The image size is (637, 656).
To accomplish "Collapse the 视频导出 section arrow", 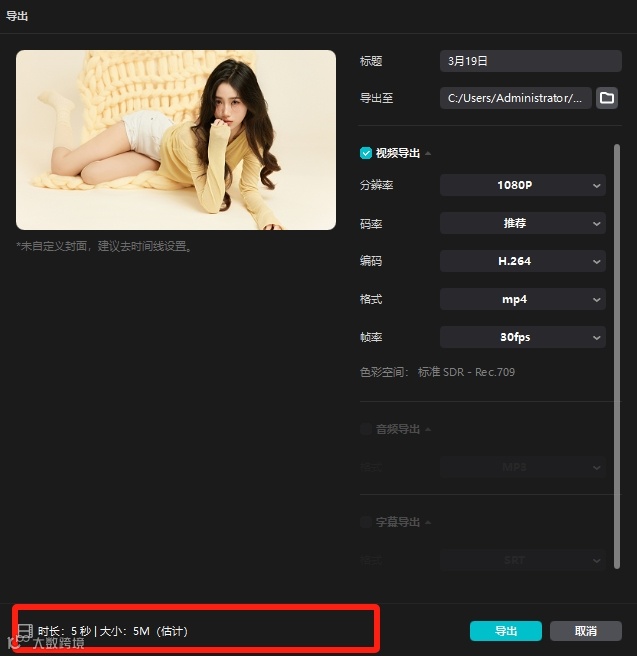I will tap(428, 154).
